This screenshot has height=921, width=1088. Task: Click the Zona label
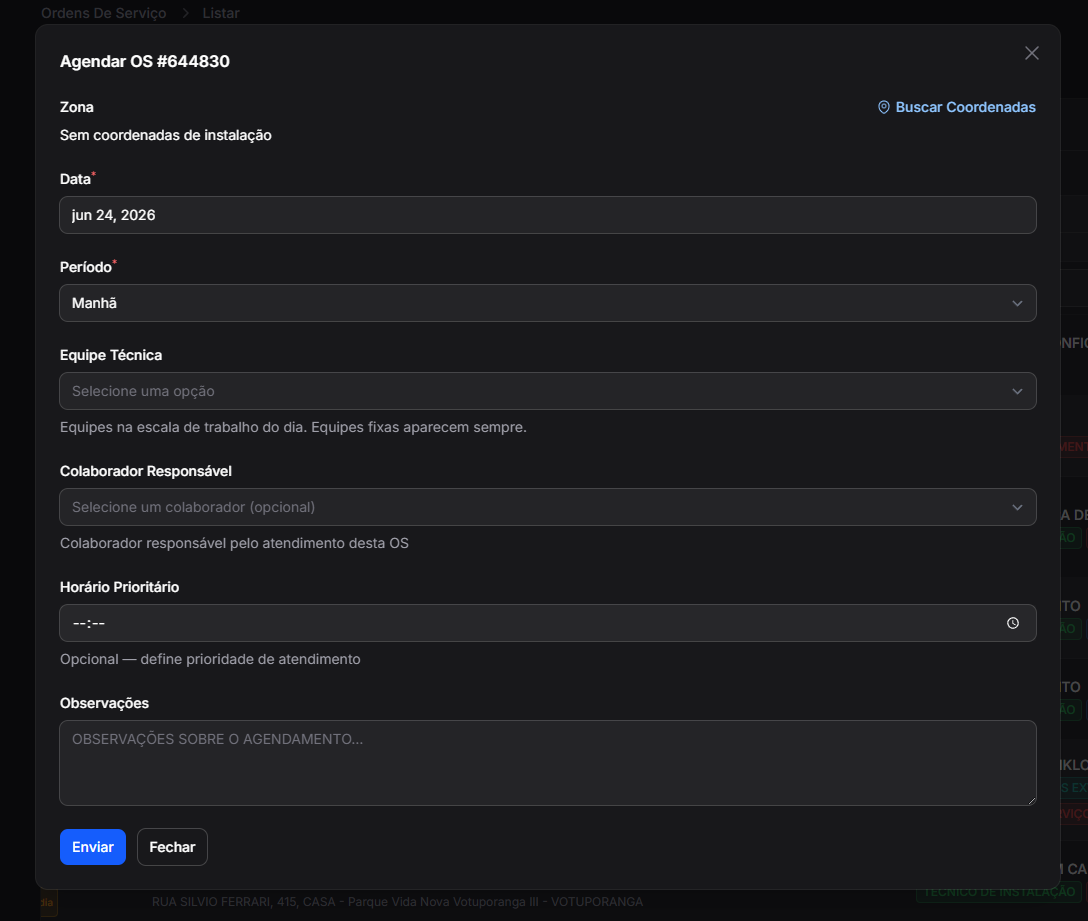76,108
